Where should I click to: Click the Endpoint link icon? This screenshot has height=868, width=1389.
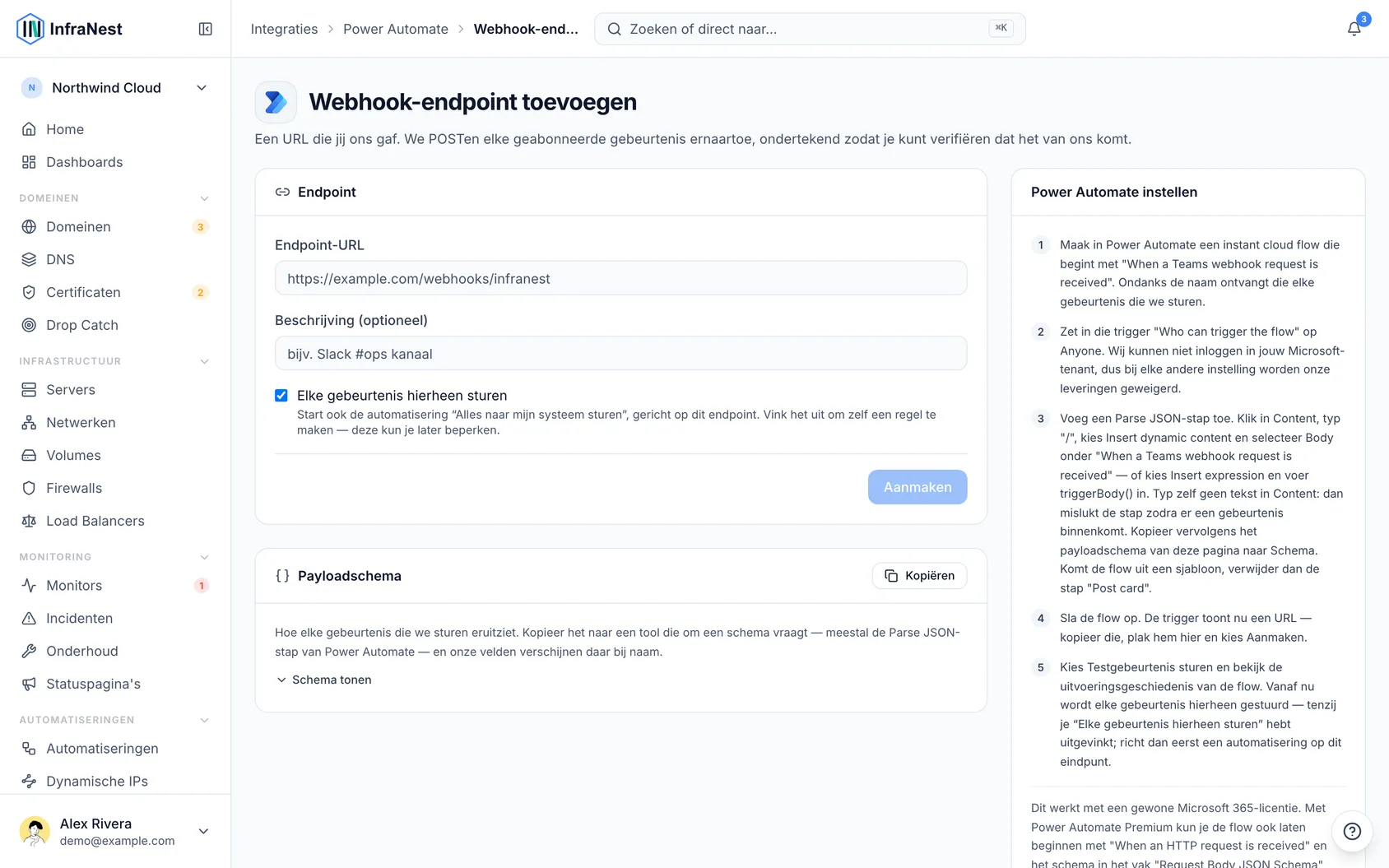coord(282,192)
